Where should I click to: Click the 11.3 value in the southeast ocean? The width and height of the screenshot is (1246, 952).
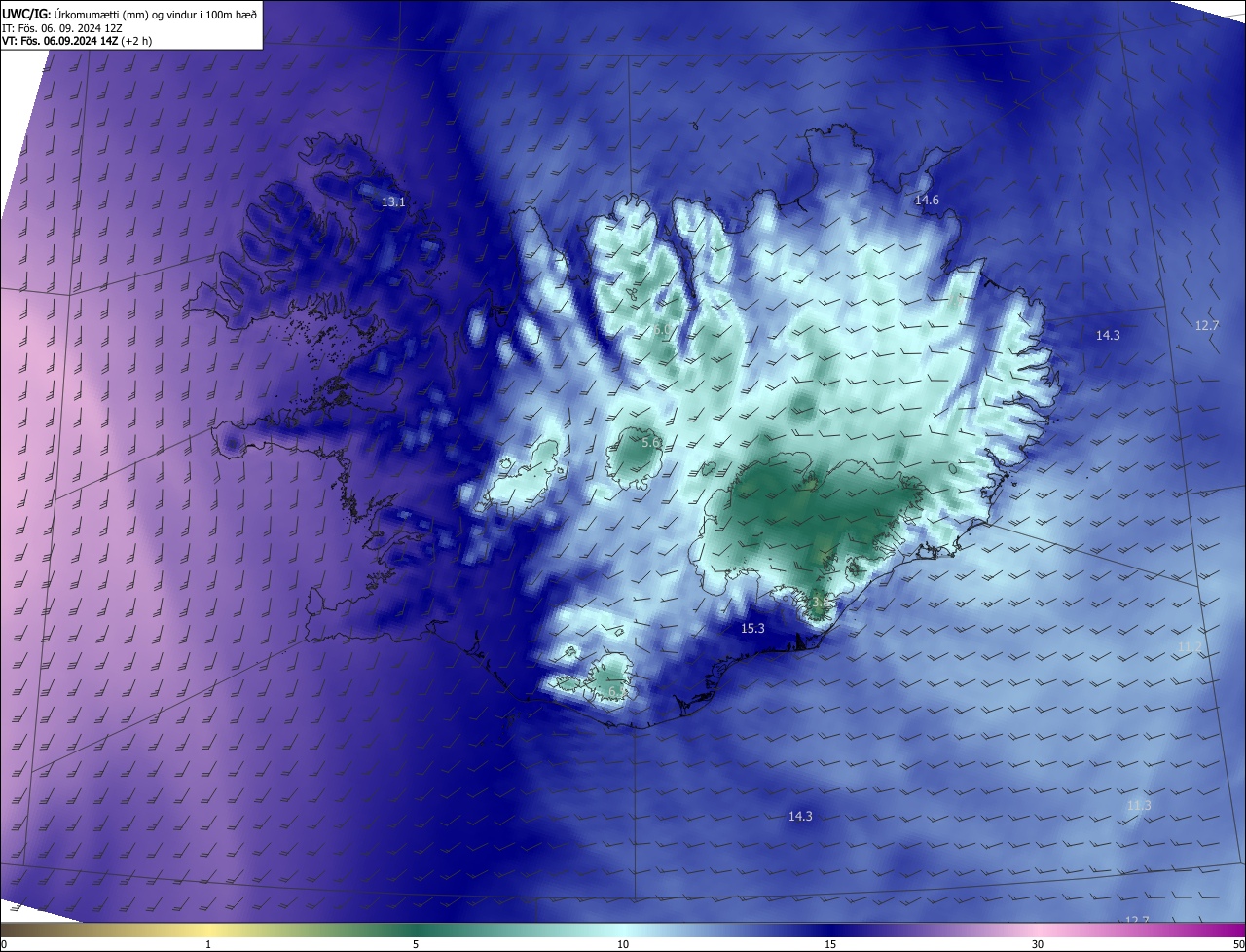tap(1139, 805)
